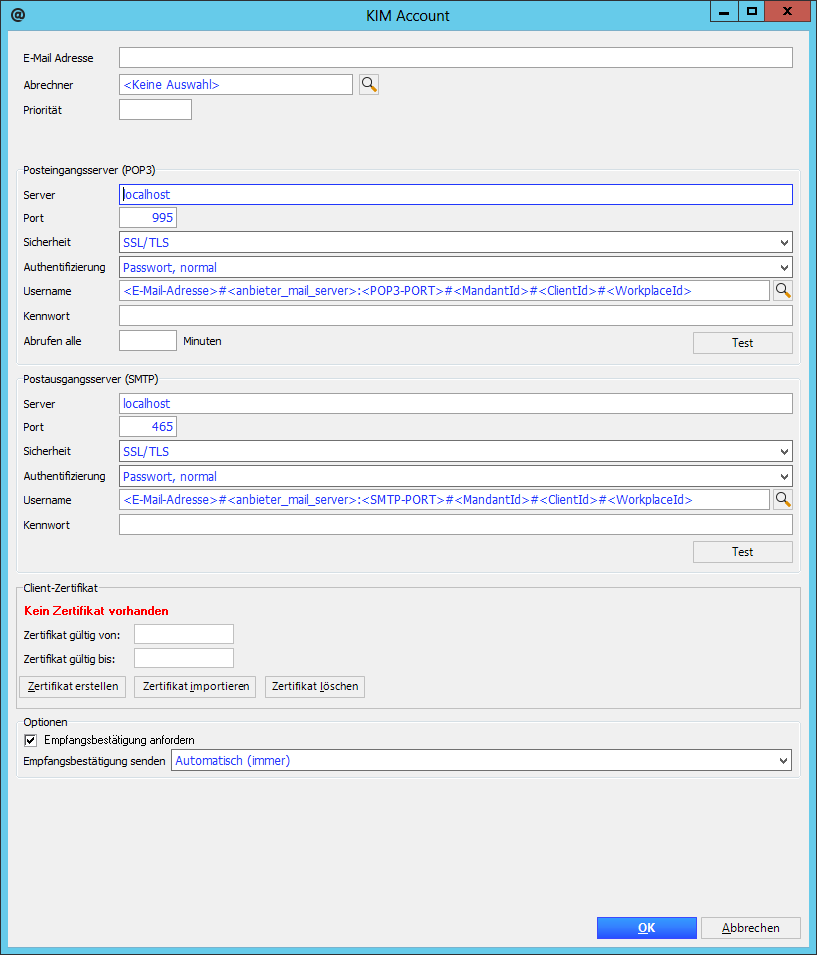Screen dimensions: 817x955
Task: Click the SMTP Test button
Action: (743, 552)
